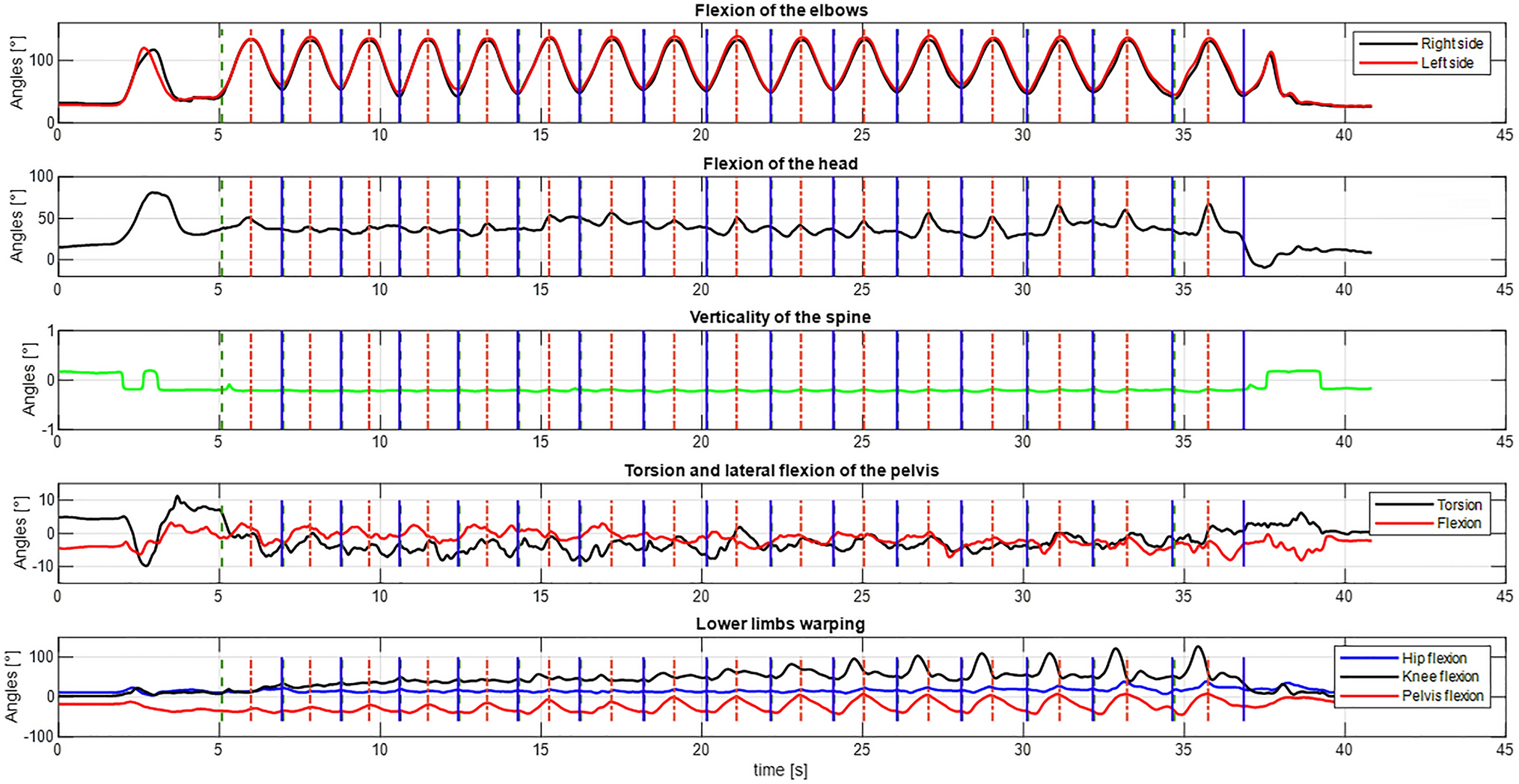Click the "Angles [°]" label of the elbows plot
This screenshot has height=784, width=1519.
tap(16, 73)
